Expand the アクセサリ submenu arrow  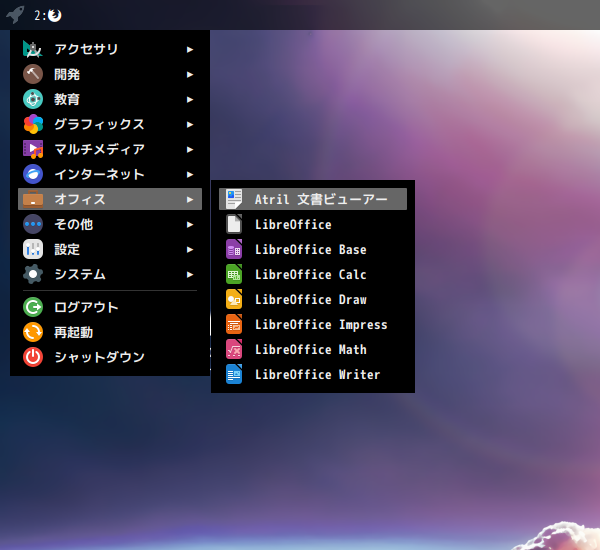pos(190,49)
